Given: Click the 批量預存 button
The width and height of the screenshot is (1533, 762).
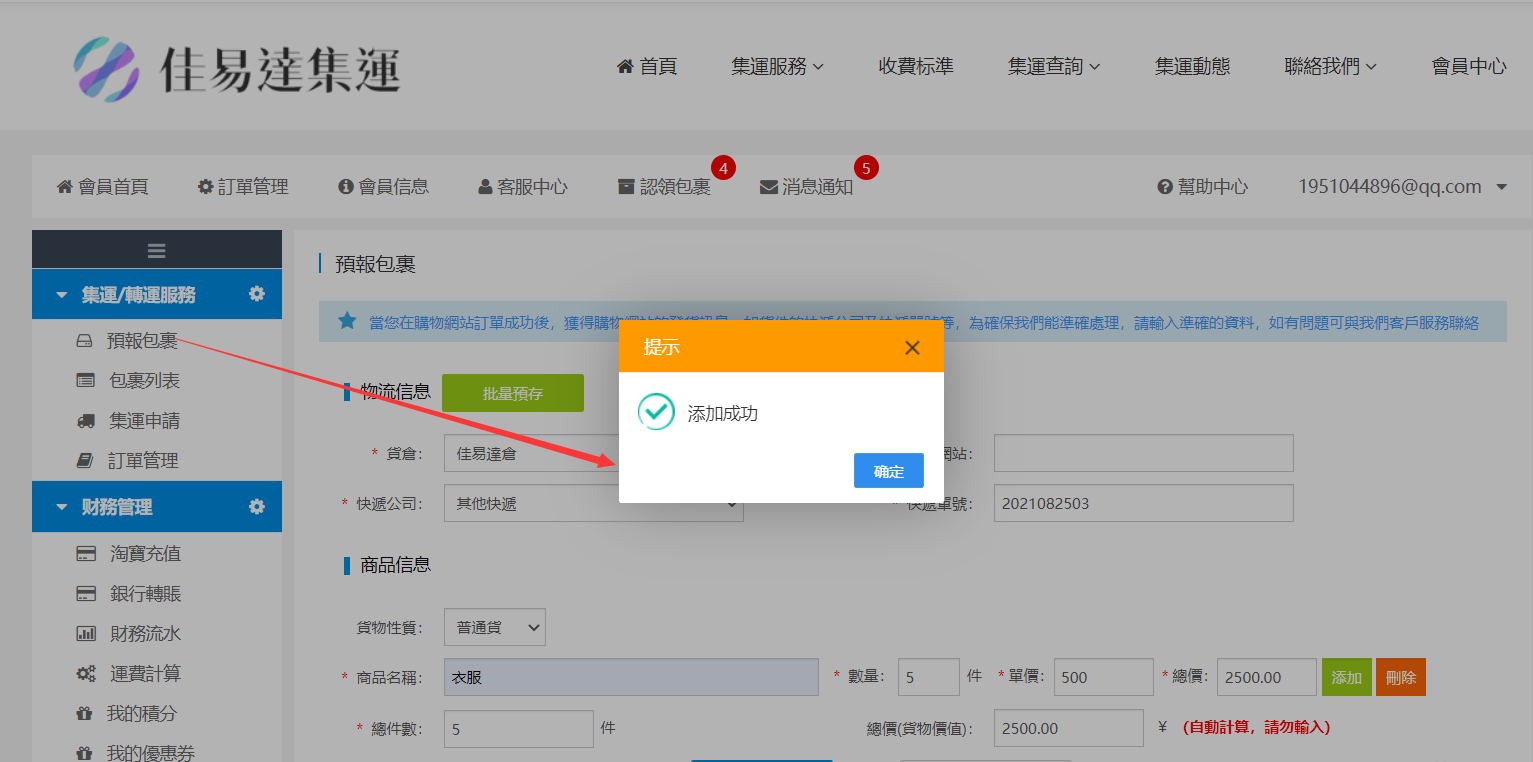Looking at the screenshot, I should point(513,393).
